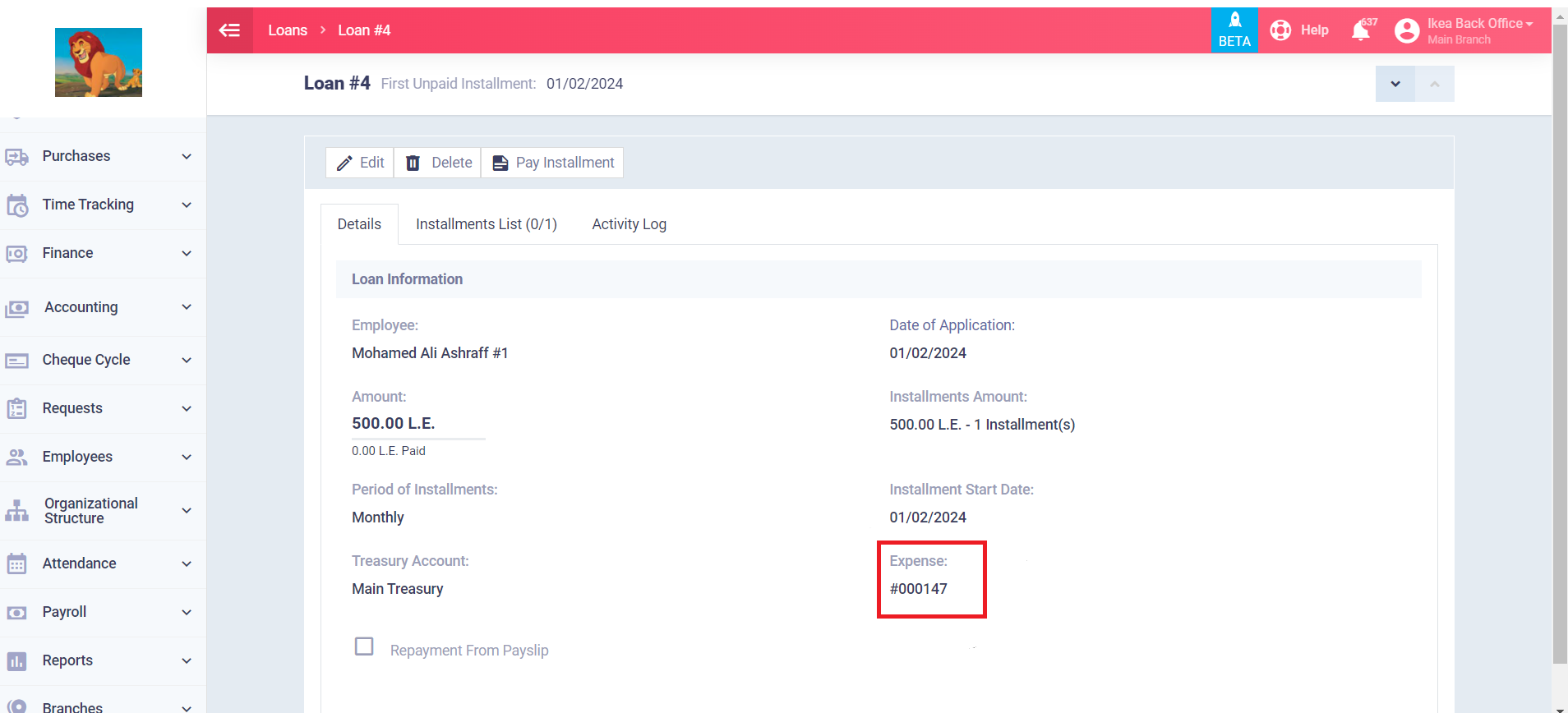Enable Repayment From Payslip checkbox
The image size is (1568, 713).
[x=364, y=646]
